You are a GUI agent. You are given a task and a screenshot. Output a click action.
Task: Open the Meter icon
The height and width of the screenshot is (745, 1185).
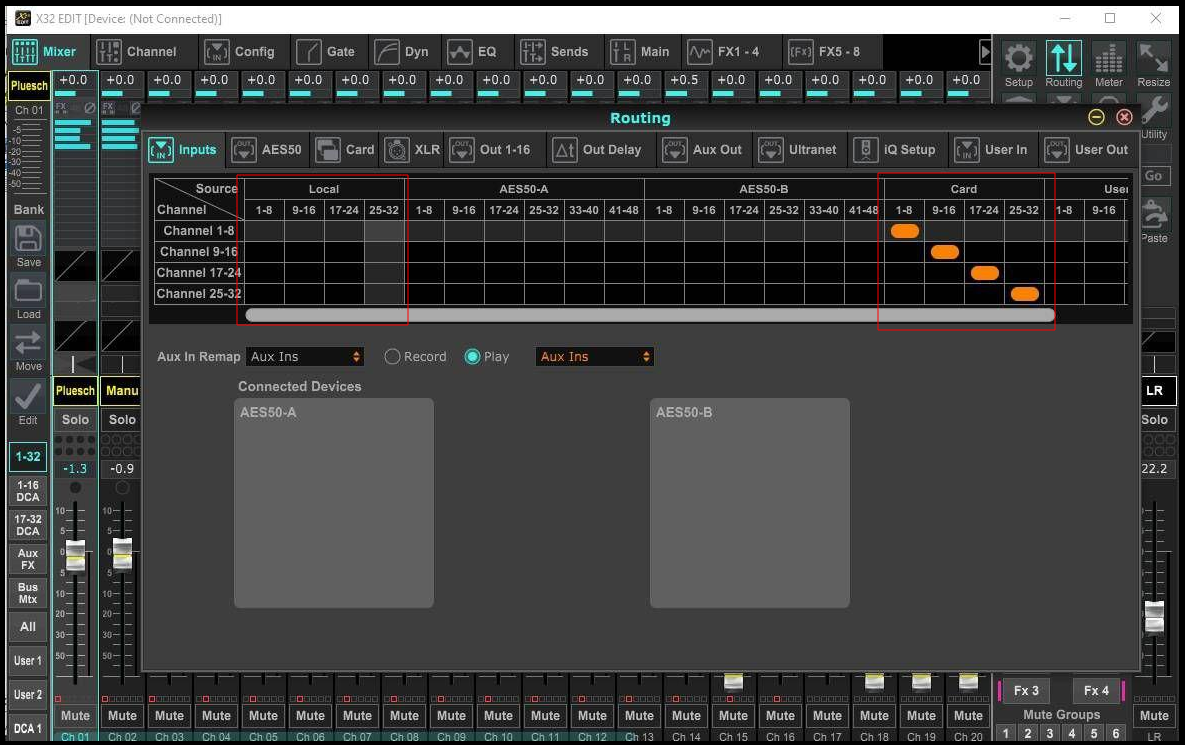1109,58
